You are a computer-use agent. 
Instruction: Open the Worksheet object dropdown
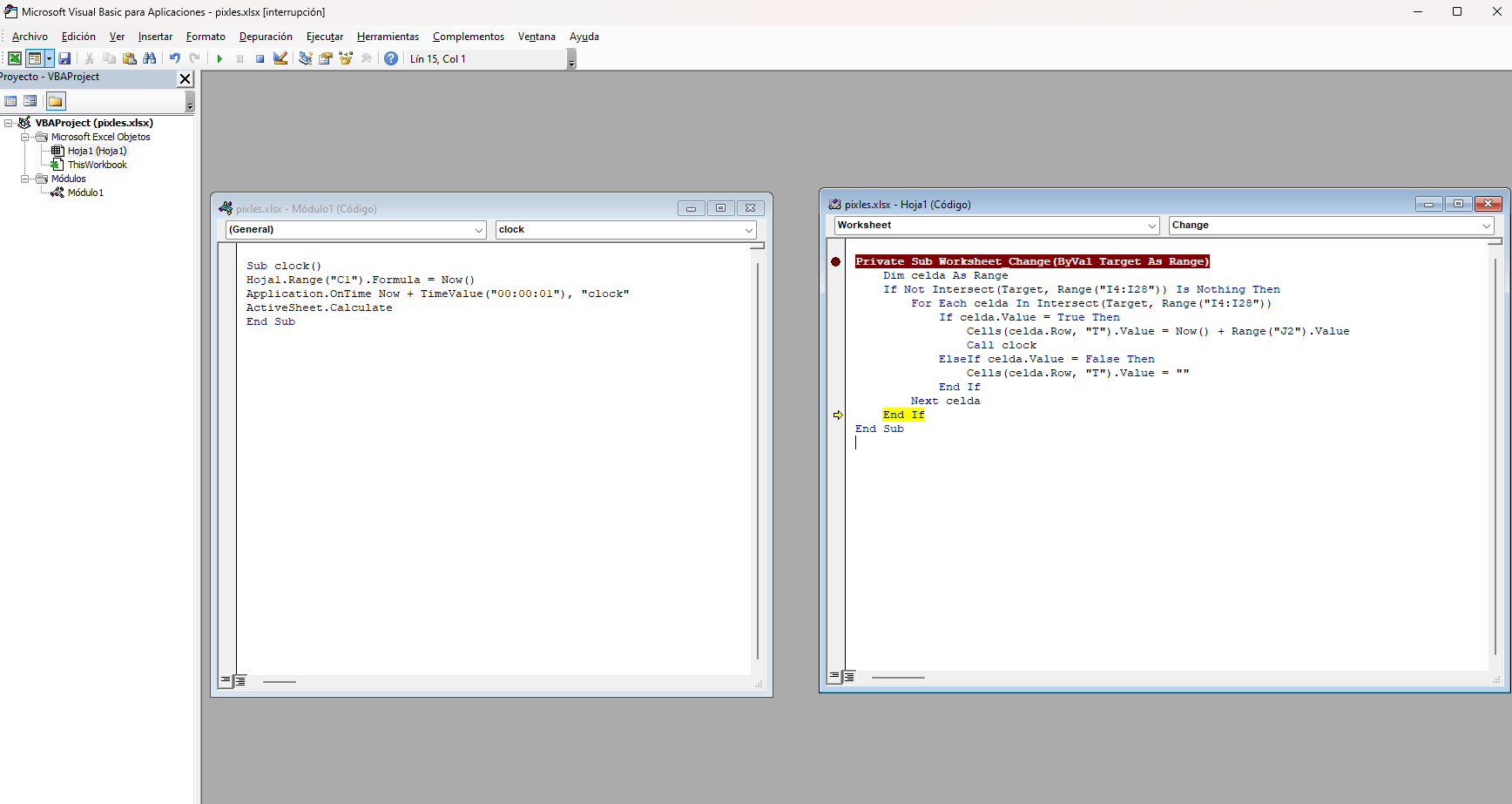coord(1151,226)
